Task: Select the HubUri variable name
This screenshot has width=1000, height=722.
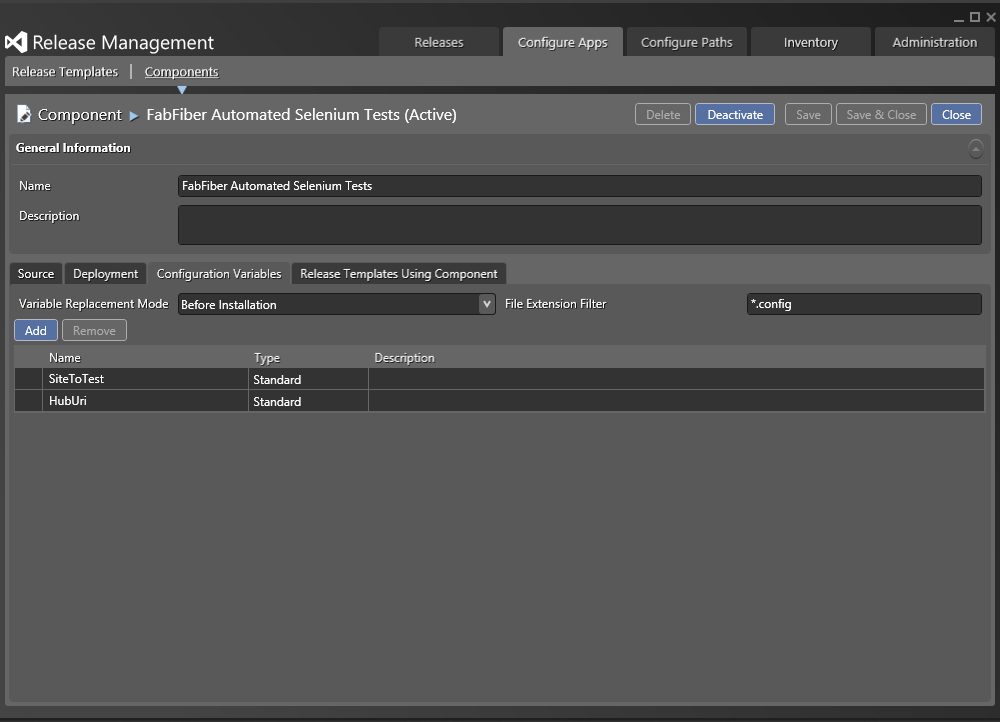Action: [68, 401]
